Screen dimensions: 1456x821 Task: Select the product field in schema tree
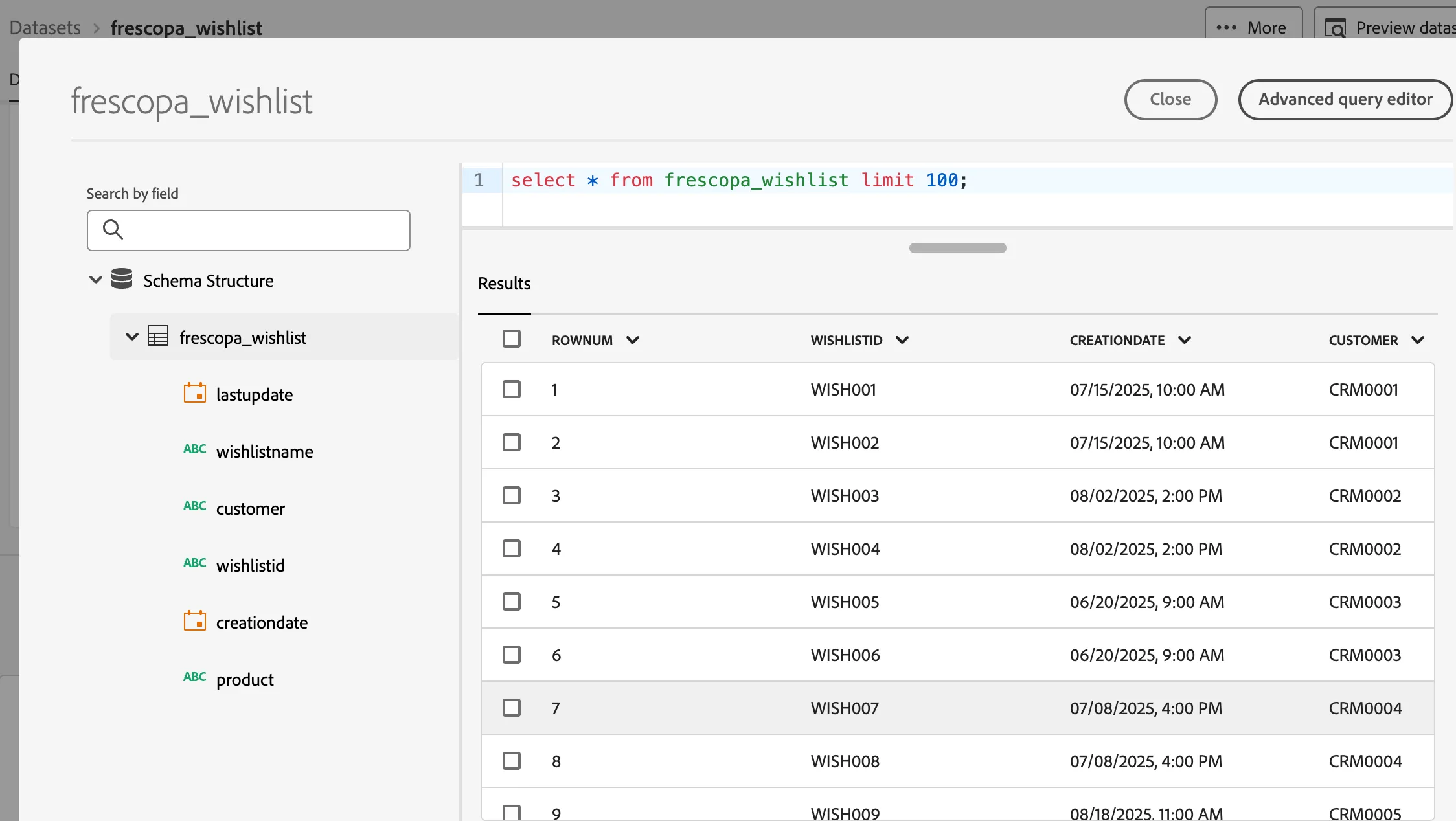[245, 680]
